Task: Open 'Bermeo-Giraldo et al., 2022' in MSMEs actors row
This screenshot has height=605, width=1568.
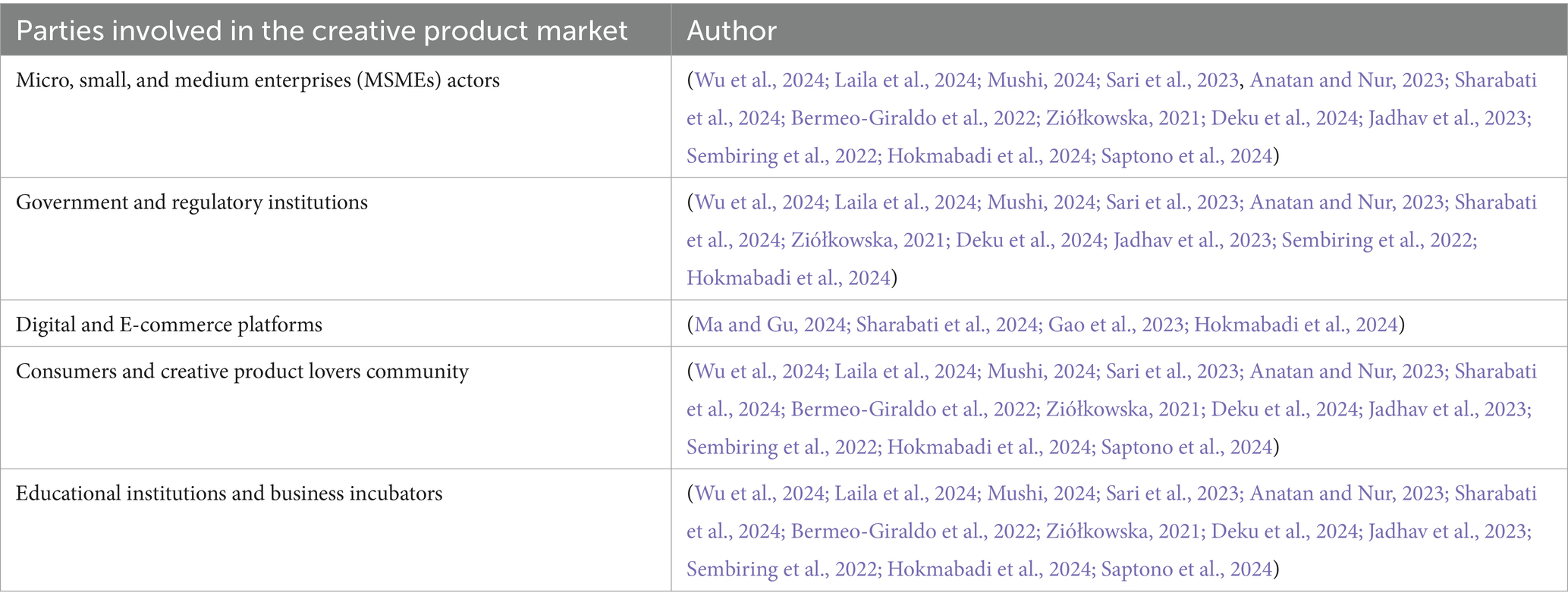Action: pyautogui.click(x=913, y=118)
